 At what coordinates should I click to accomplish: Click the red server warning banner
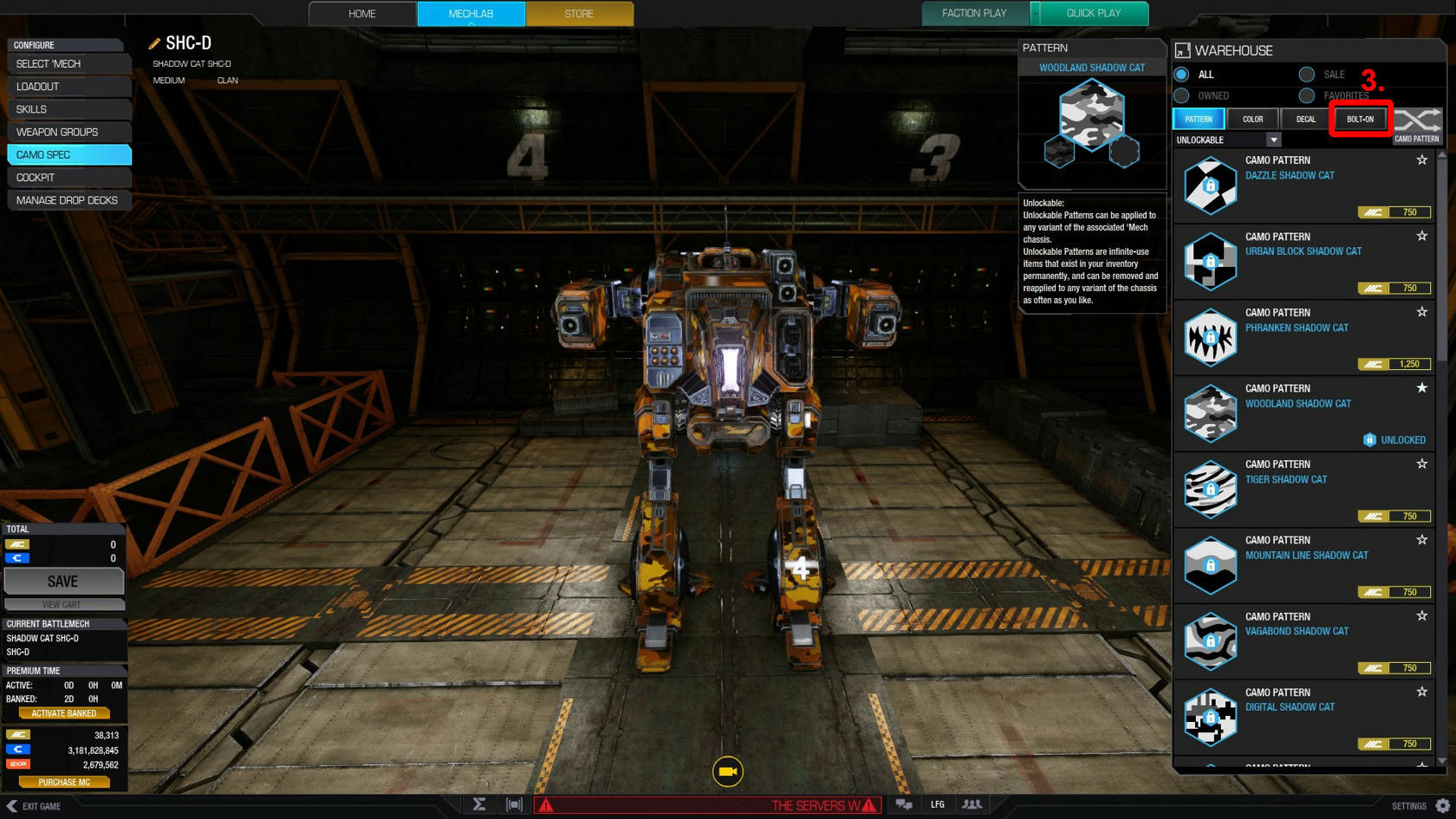[707, 805]
